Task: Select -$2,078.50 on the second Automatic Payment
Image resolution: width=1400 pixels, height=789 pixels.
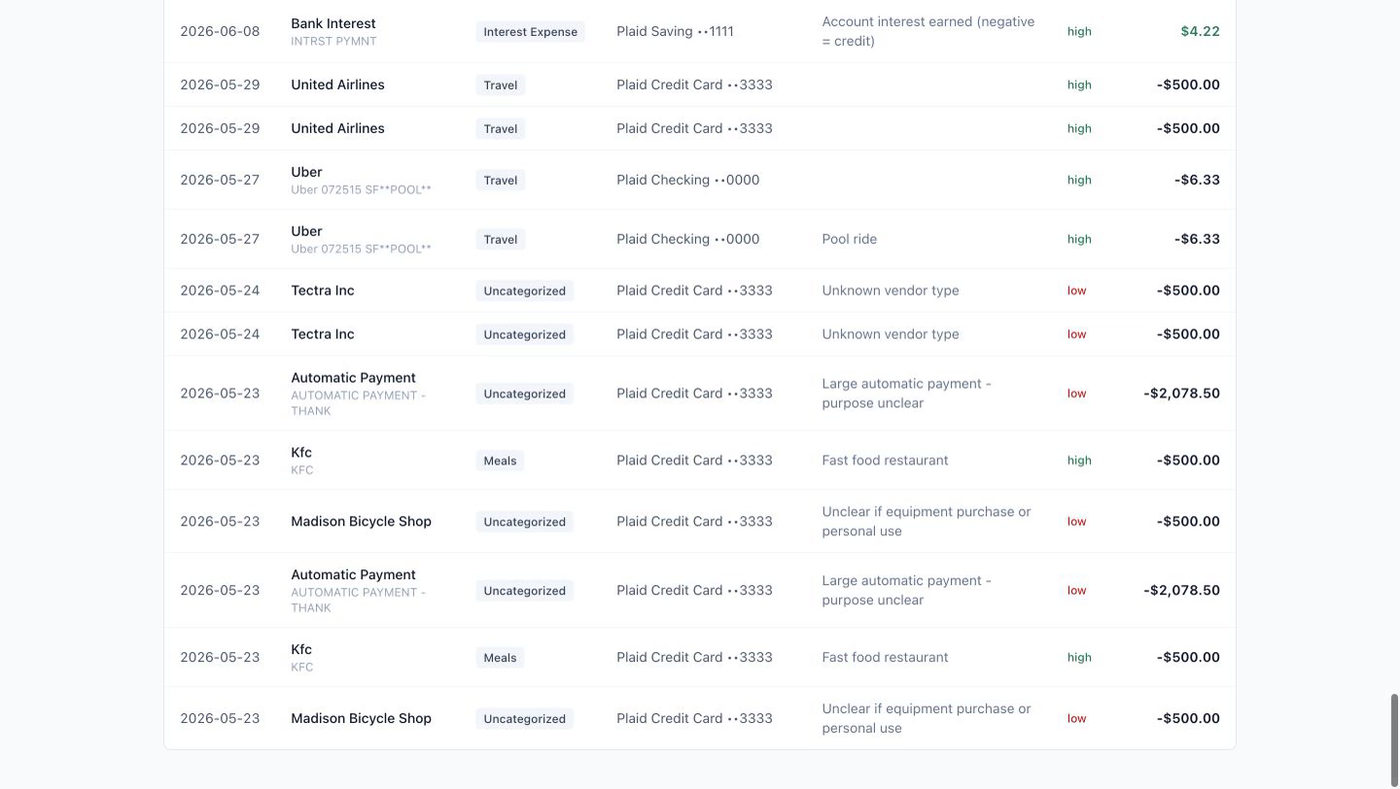Action: [1181, 590]
